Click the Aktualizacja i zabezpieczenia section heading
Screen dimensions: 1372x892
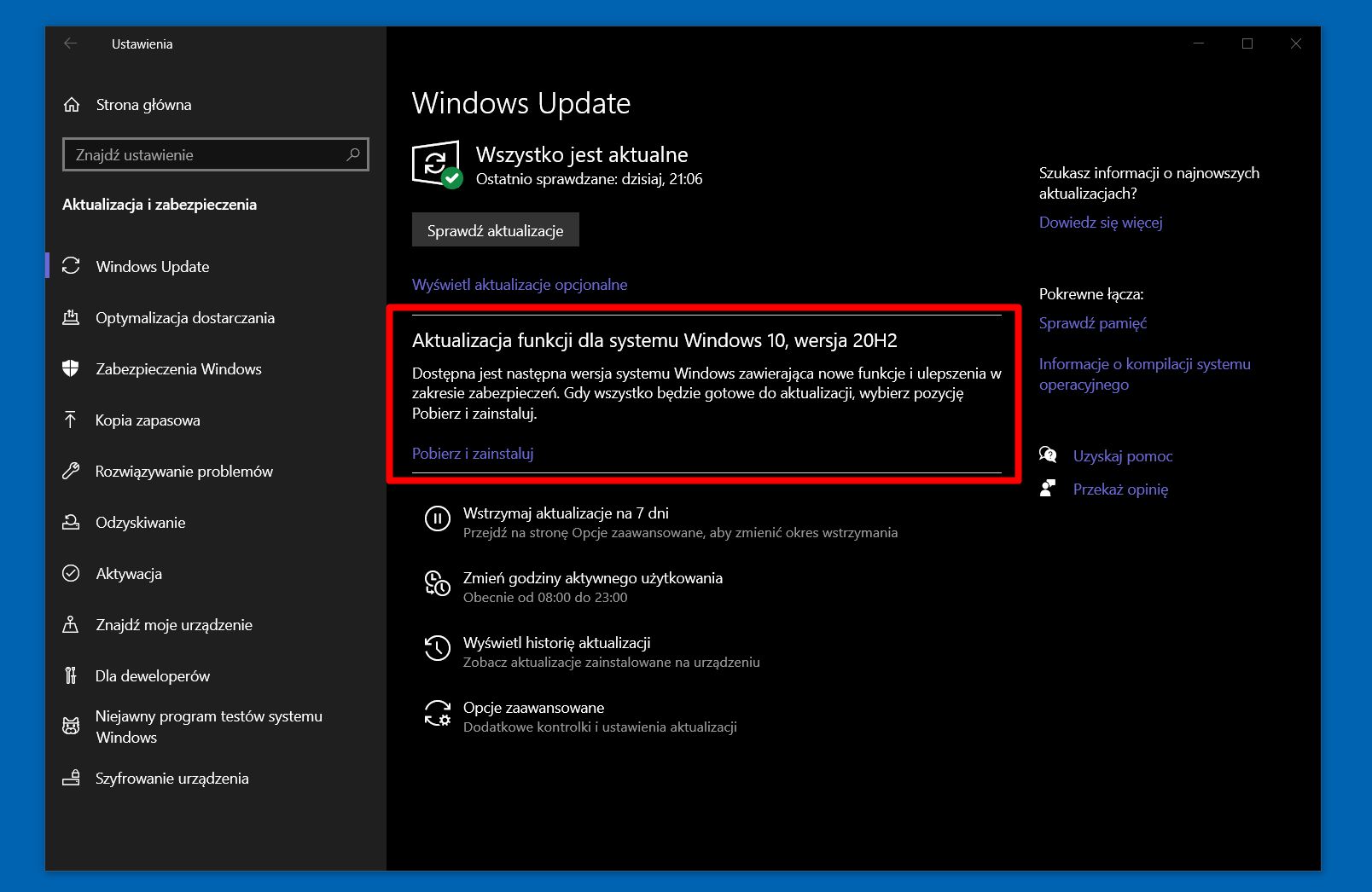160,205
